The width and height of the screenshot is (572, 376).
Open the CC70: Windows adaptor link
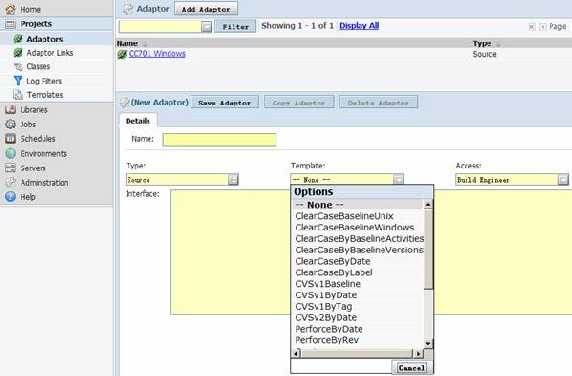[x=157, y=54]
